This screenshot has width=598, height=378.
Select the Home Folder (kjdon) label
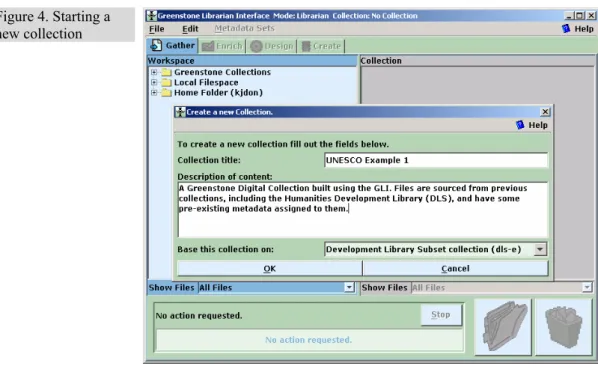pos(218,93)
